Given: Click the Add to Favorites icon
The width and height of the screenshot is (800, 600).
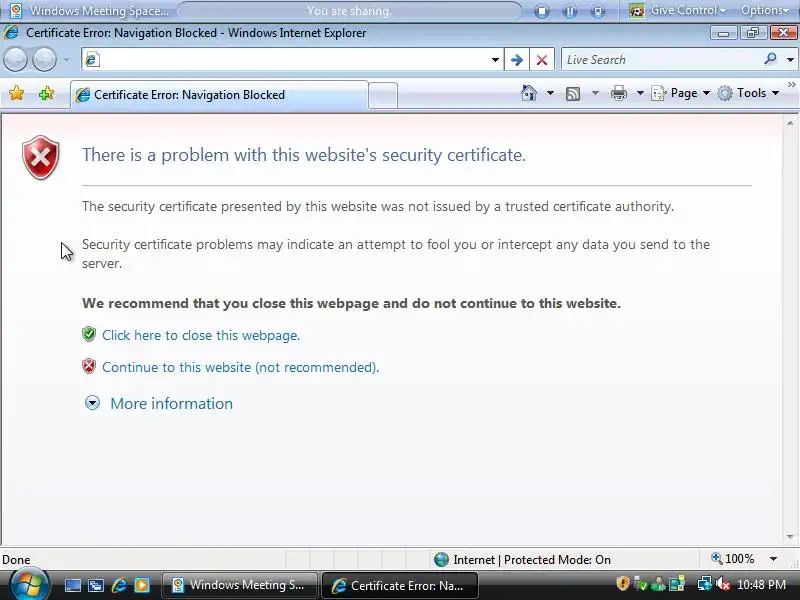Looking at the screenshot, I should [x=46, y=93].
